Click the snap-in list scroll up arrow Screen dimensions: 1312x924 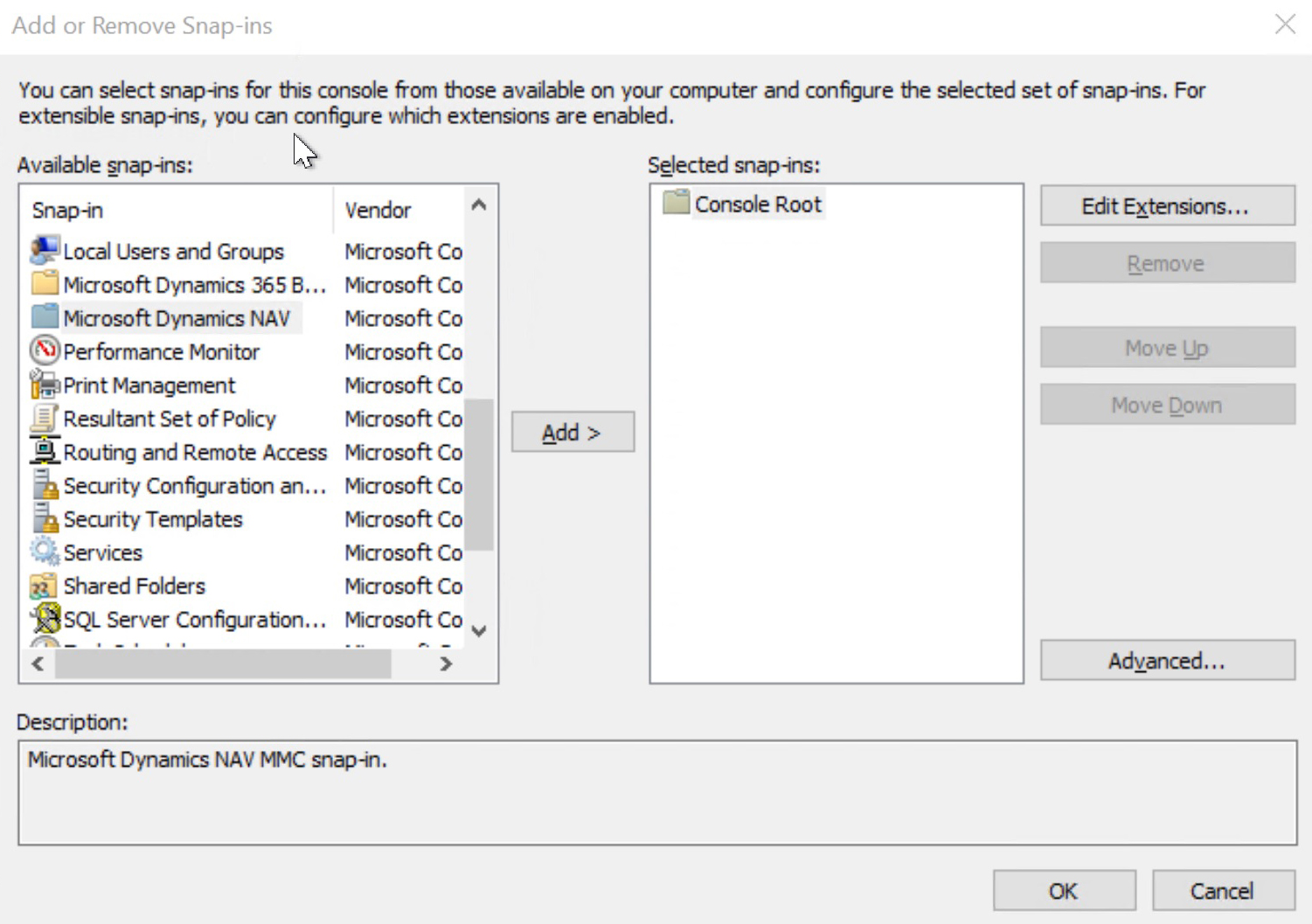[x=479, y=205]
